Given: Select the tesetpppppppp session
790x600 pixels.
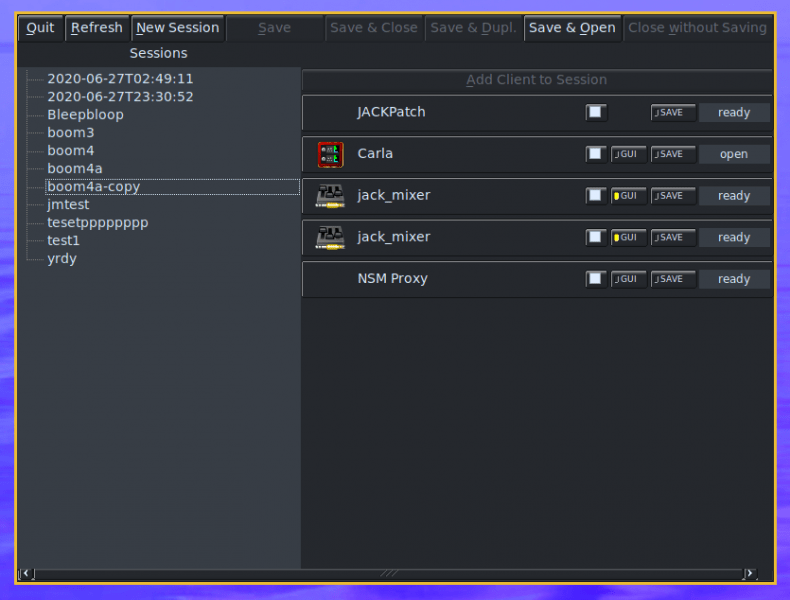Looking at the screenshot, I should [x=98, y=223].
